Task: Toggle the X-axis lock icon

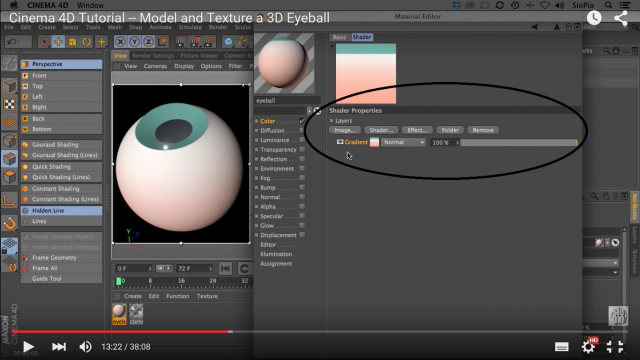Action: (x=120, y=42)
